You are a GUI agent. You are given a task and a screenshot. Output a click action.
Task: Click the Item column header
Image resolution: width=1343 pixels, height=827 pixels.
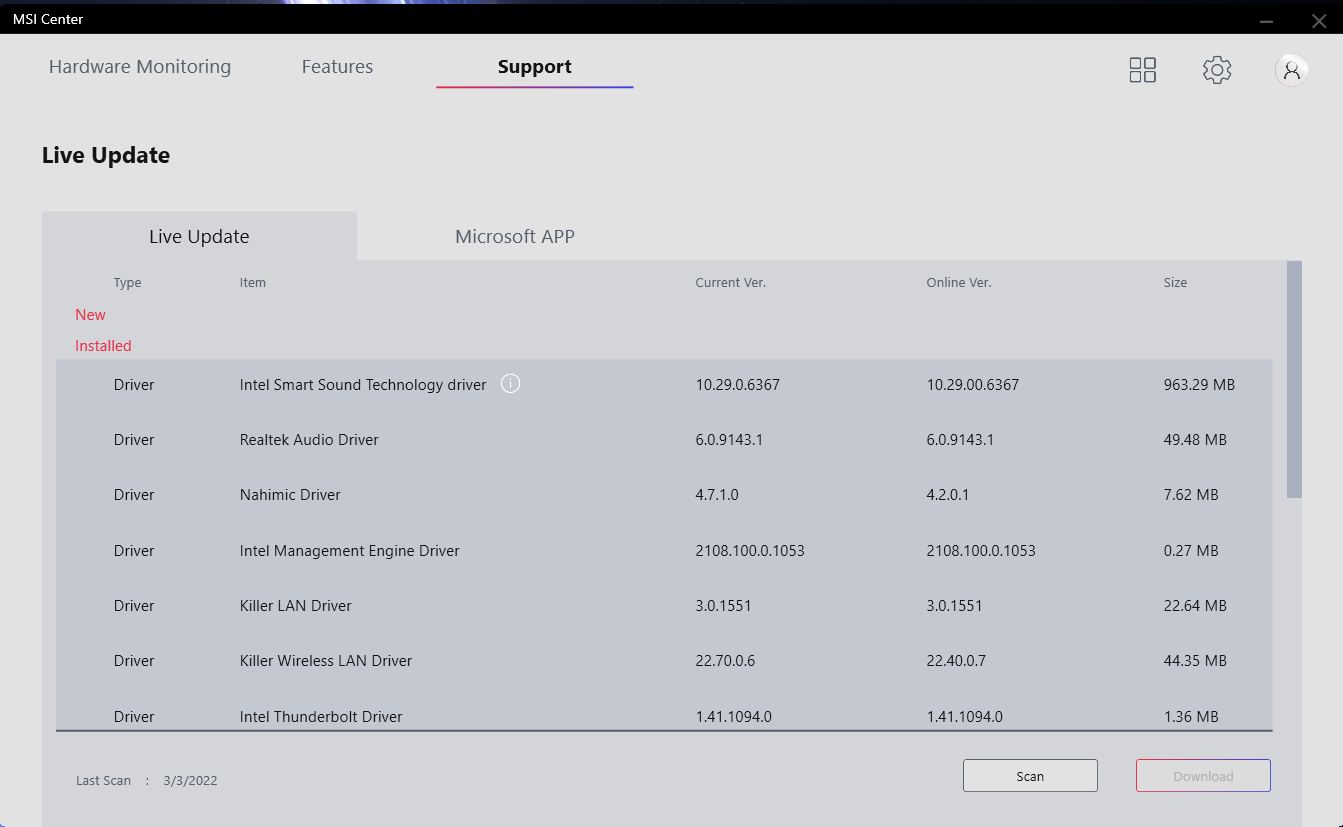[253, 283]
